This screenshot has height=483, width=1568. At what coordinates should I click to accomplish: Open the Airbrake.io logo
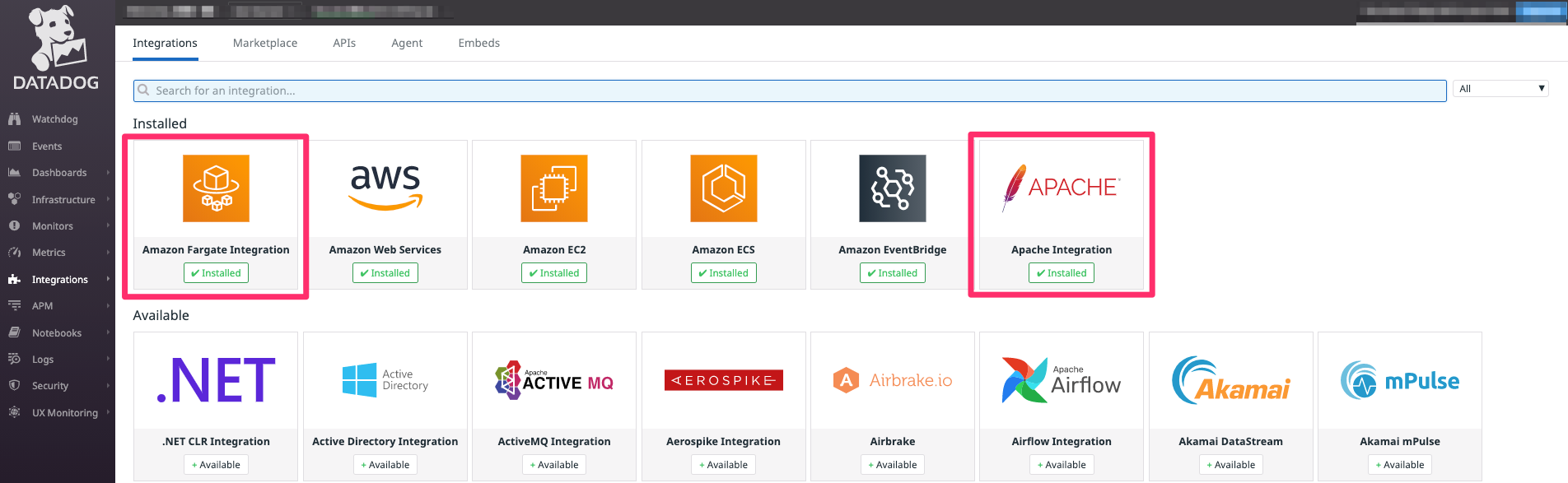893,380
